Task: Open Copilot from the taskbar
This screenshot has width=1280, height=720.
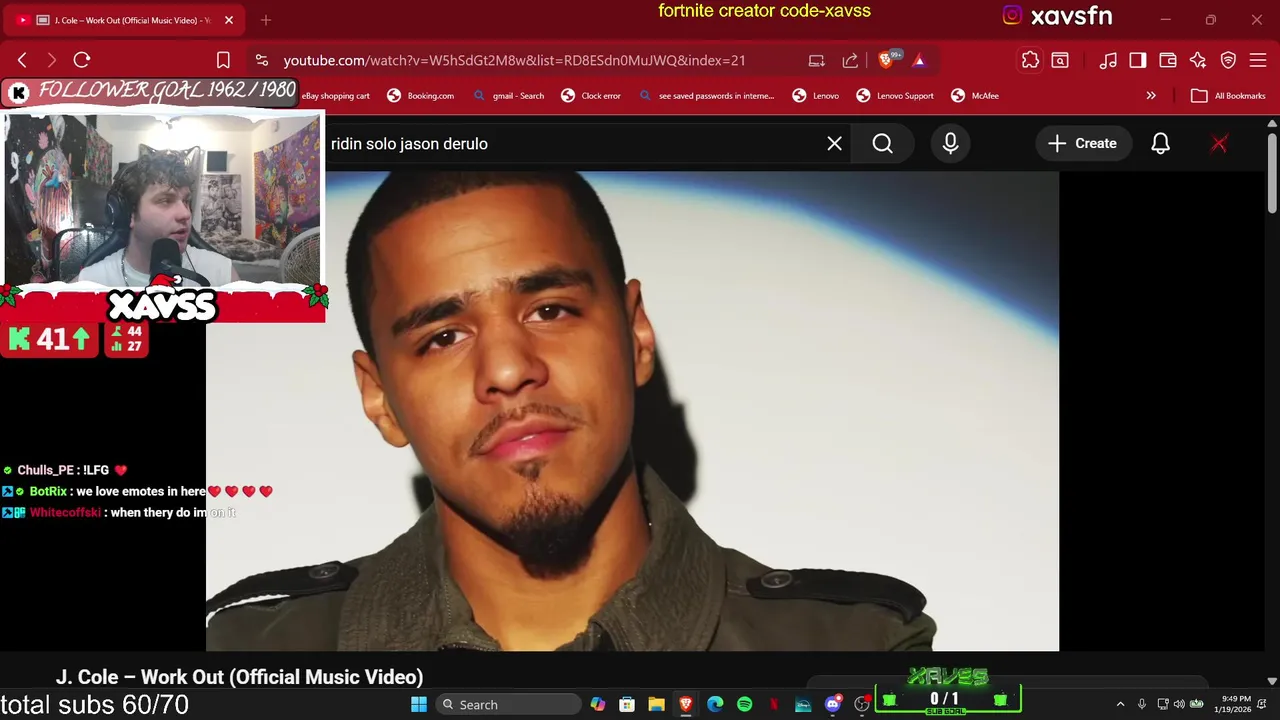Action: pyautogui.click(x=597, y=705)
